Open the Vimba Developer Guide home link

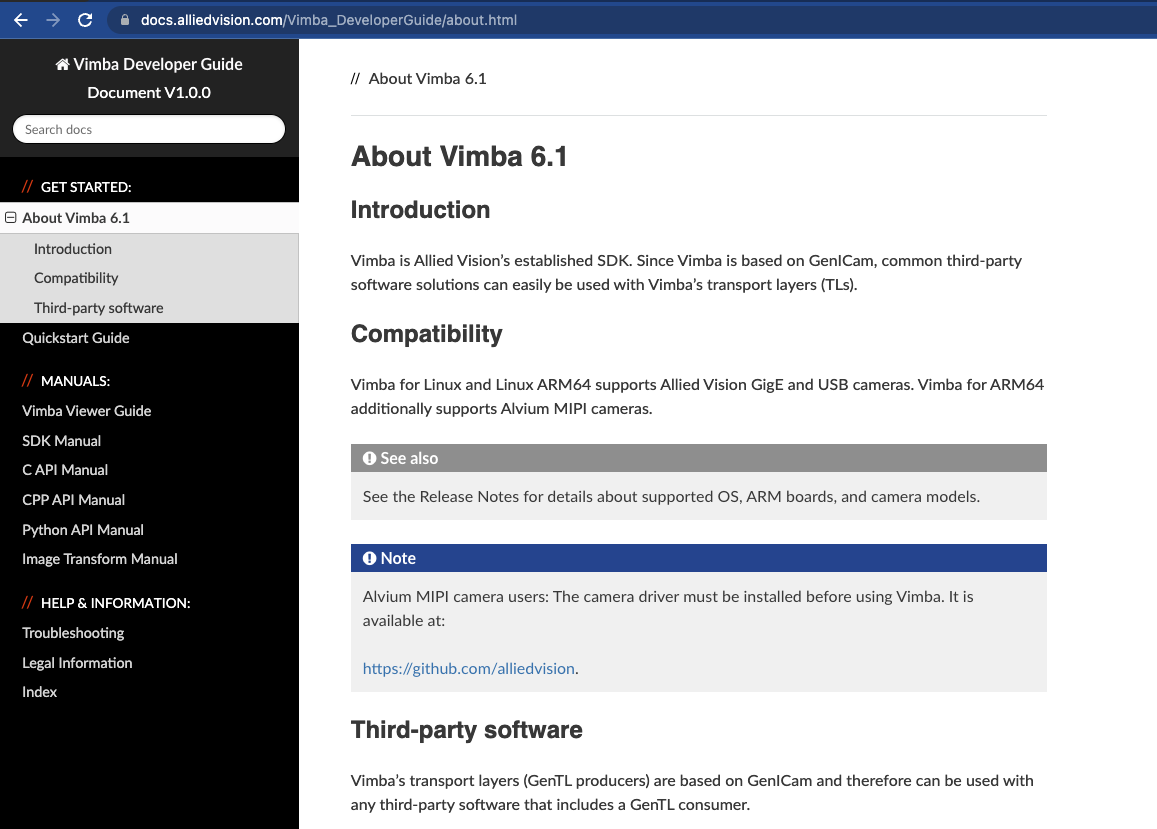coord(149,64)
